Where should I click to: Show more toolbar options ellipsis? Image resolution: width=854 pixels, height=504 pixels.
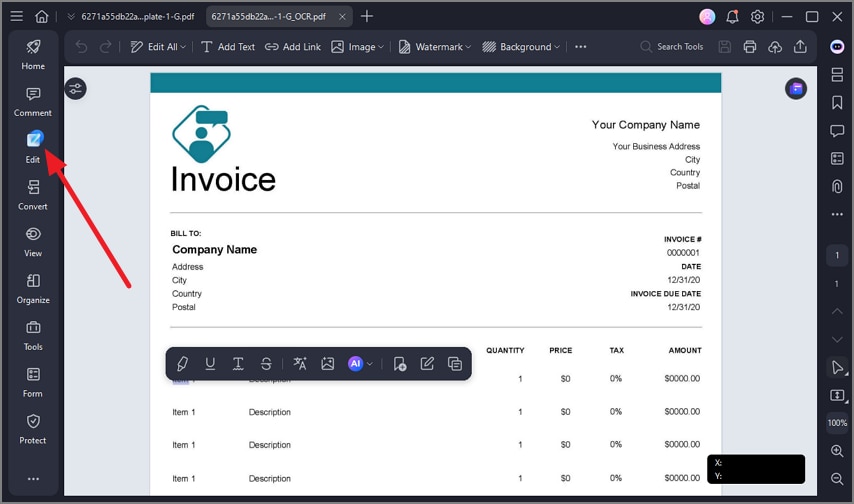581,47
